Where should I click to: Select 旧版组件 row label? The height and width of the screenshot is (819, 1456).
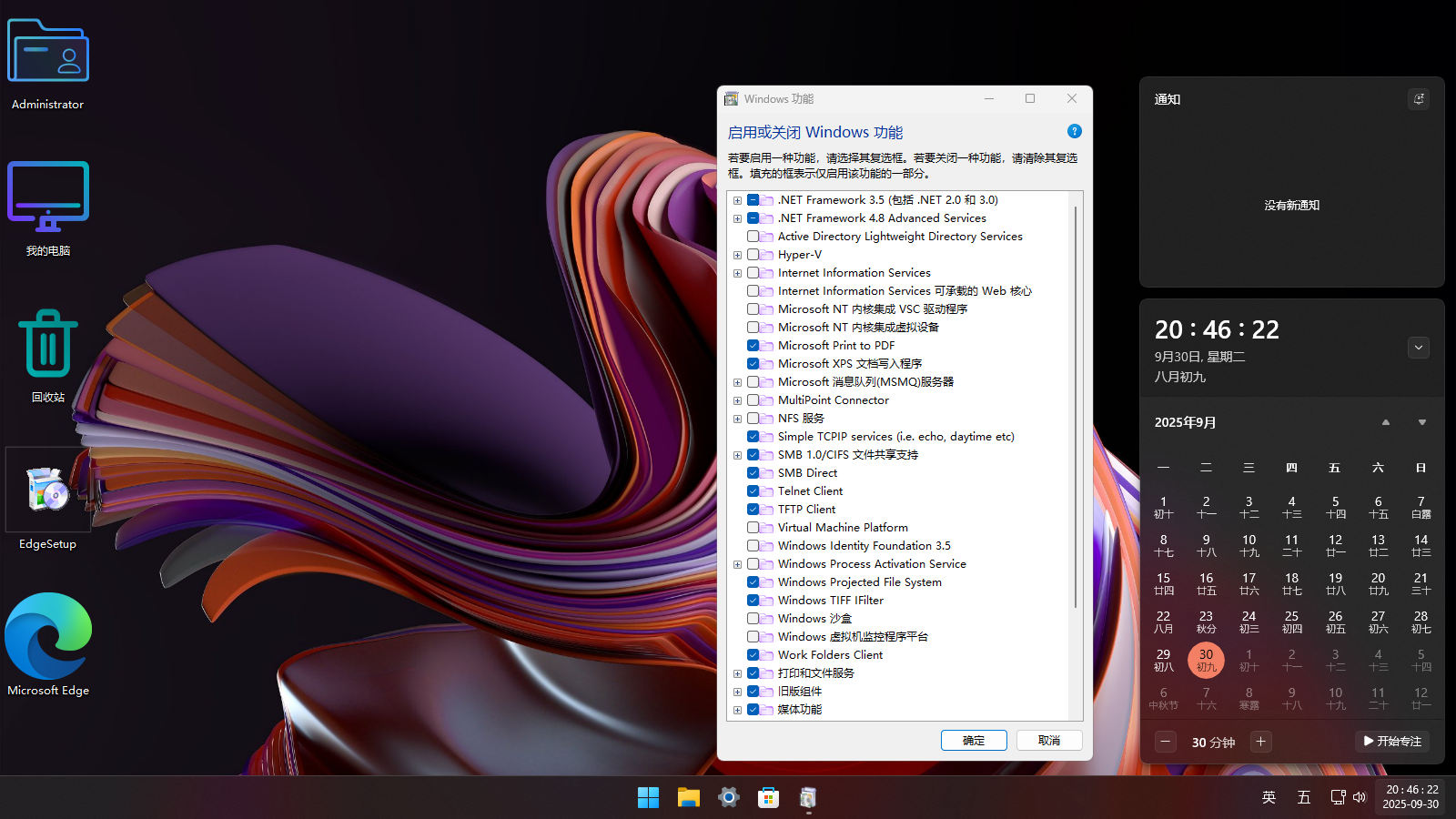coord(800,692)
